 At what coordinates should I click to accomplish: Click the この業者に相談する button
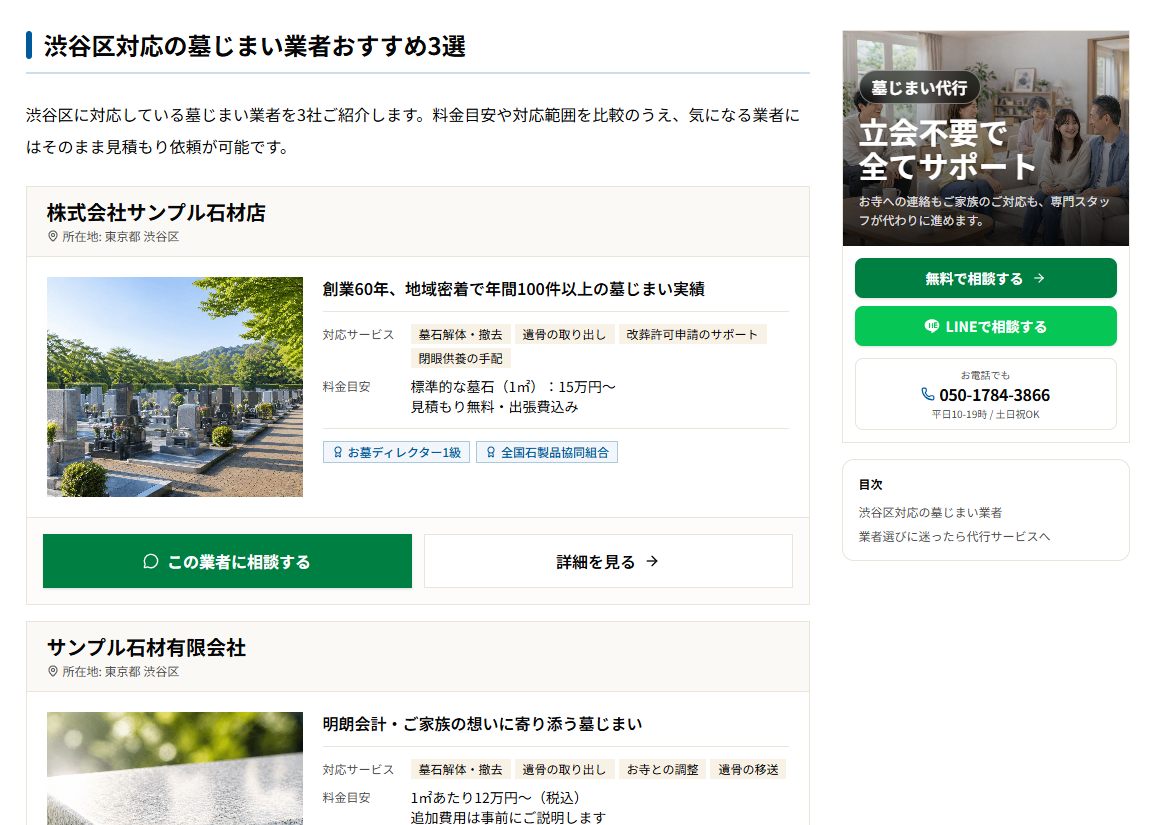point(227,561)
